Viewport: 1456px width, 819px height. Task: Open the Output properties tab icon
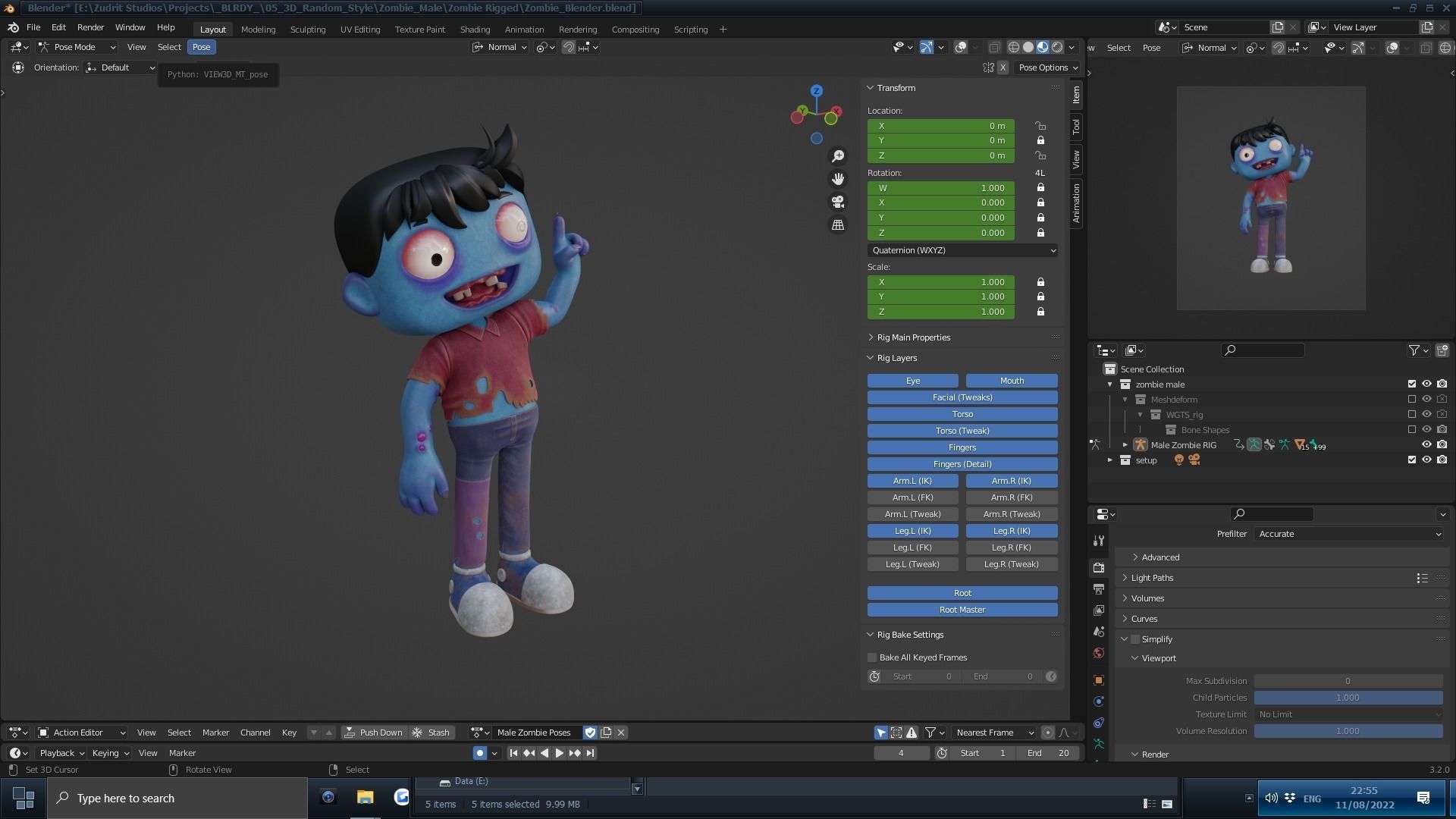click(x=1099, y=589)
